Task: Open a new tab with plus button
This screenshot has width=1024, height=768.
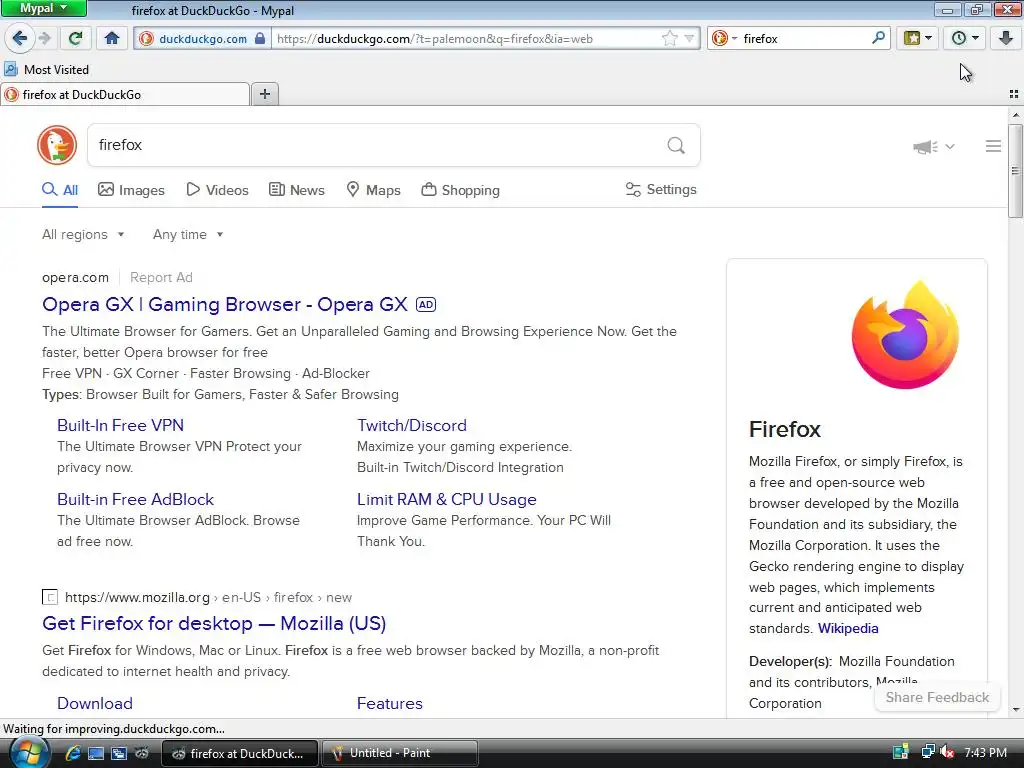Action: 264,94
